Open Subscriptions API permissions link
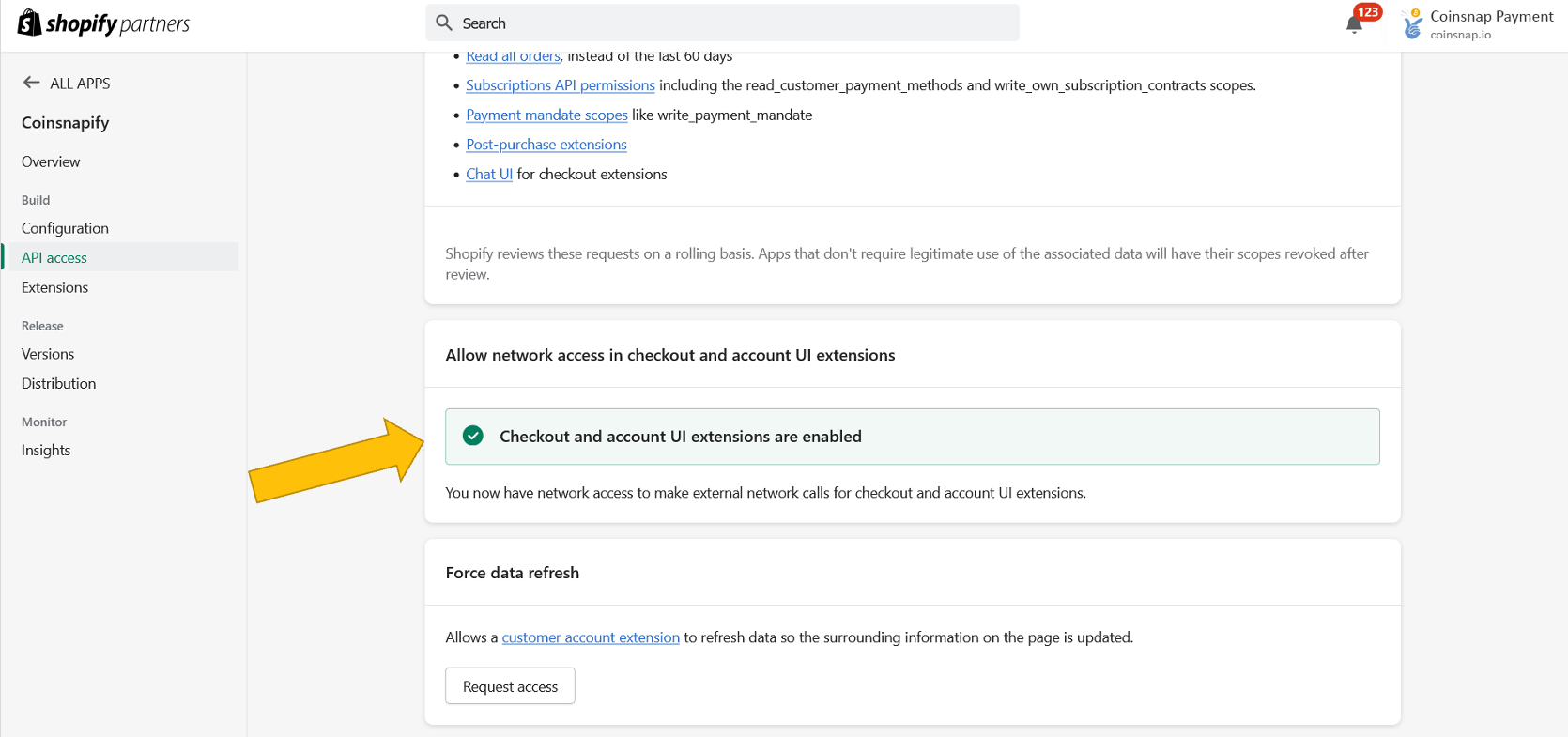The width and height of the screenshot is (1568, 737). click(x=561, y=85)
